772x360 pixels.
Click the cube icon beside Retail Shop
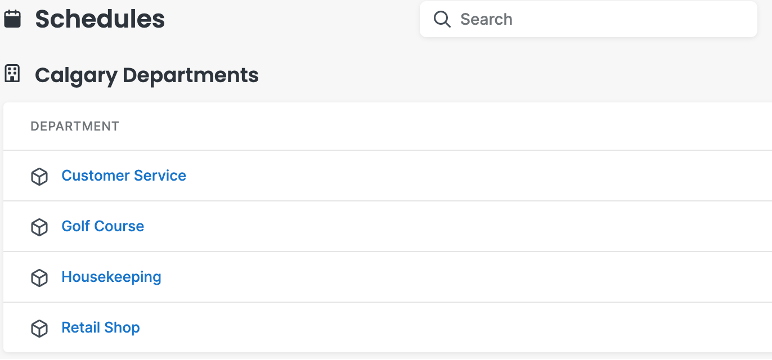click(39, 328)
